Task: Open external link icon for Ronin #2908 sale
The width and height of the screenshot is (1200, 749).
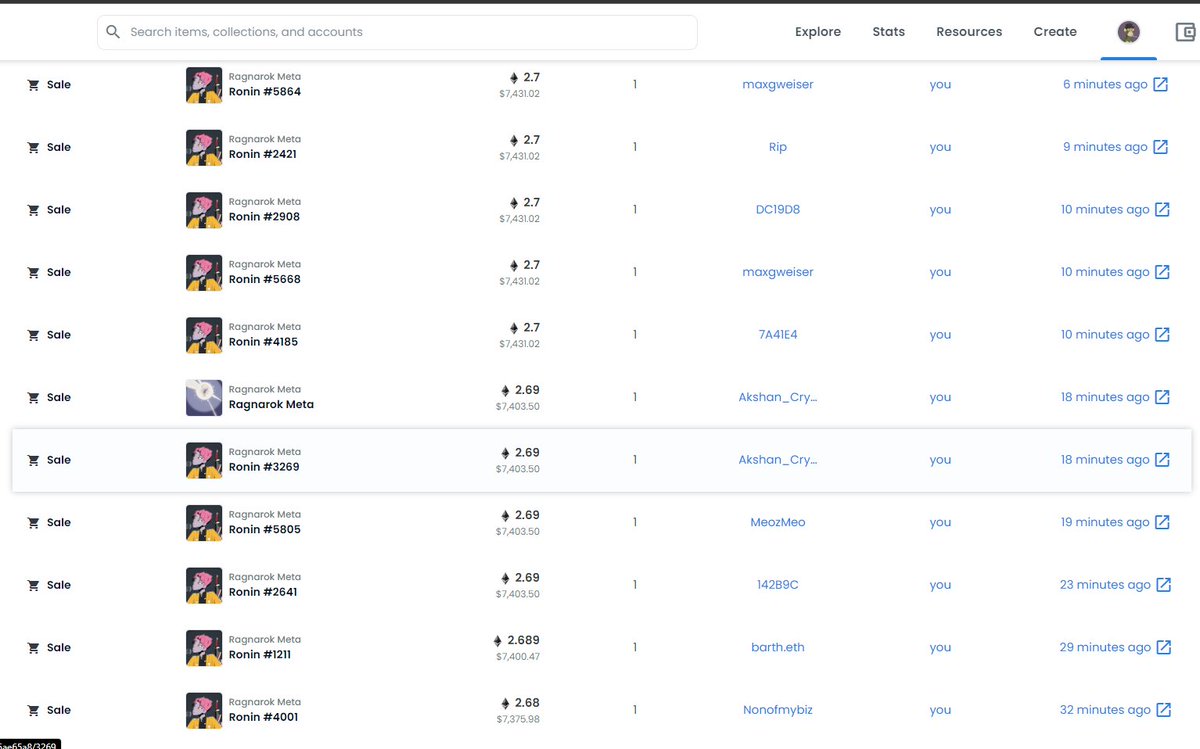Action: tap(1162, 210)
